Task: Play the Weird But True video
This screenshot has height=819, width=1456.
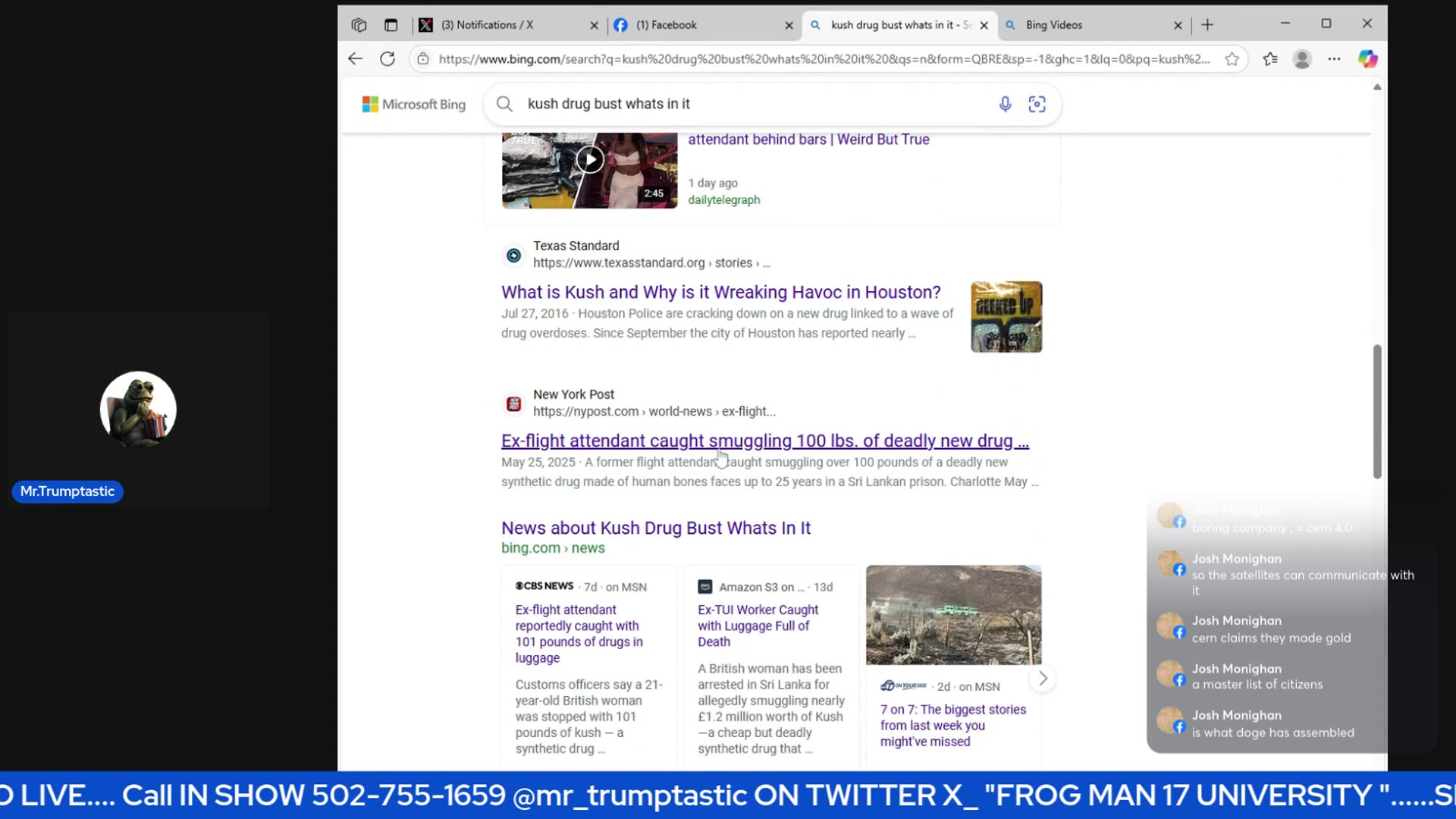Action: point(590,159)
